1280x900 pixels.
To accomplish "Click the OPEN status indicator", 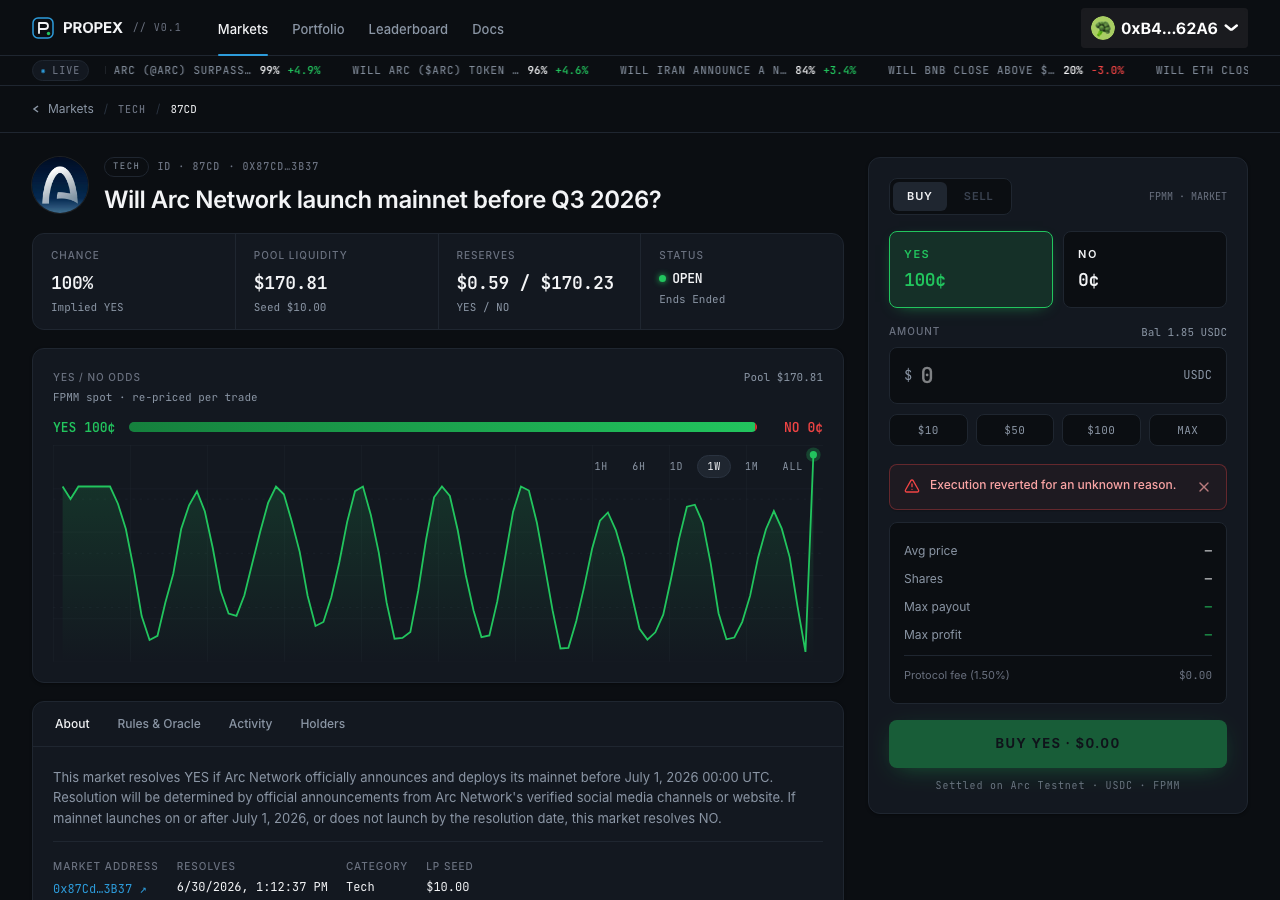I will point(681,278).
